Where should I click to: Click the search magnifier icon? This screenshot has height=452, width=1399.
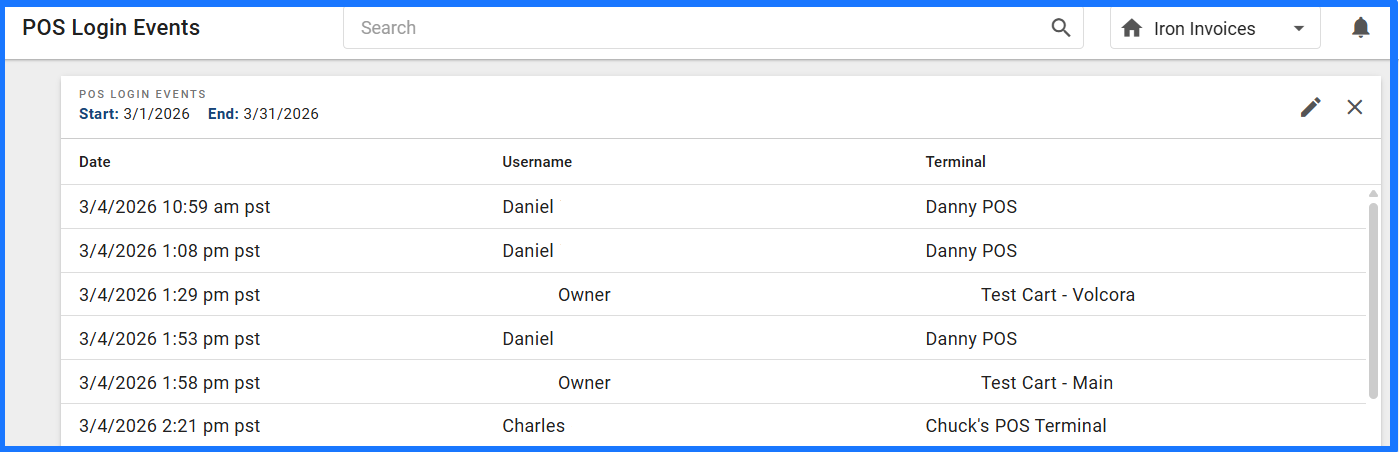1061,28
